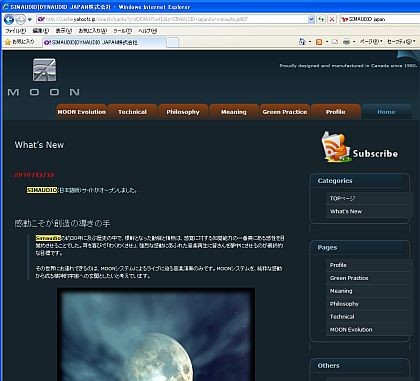Image resolution: width=420 pixels, height=381 pixels.
Task: Stop loading with the red X icon
Action: 332,19
